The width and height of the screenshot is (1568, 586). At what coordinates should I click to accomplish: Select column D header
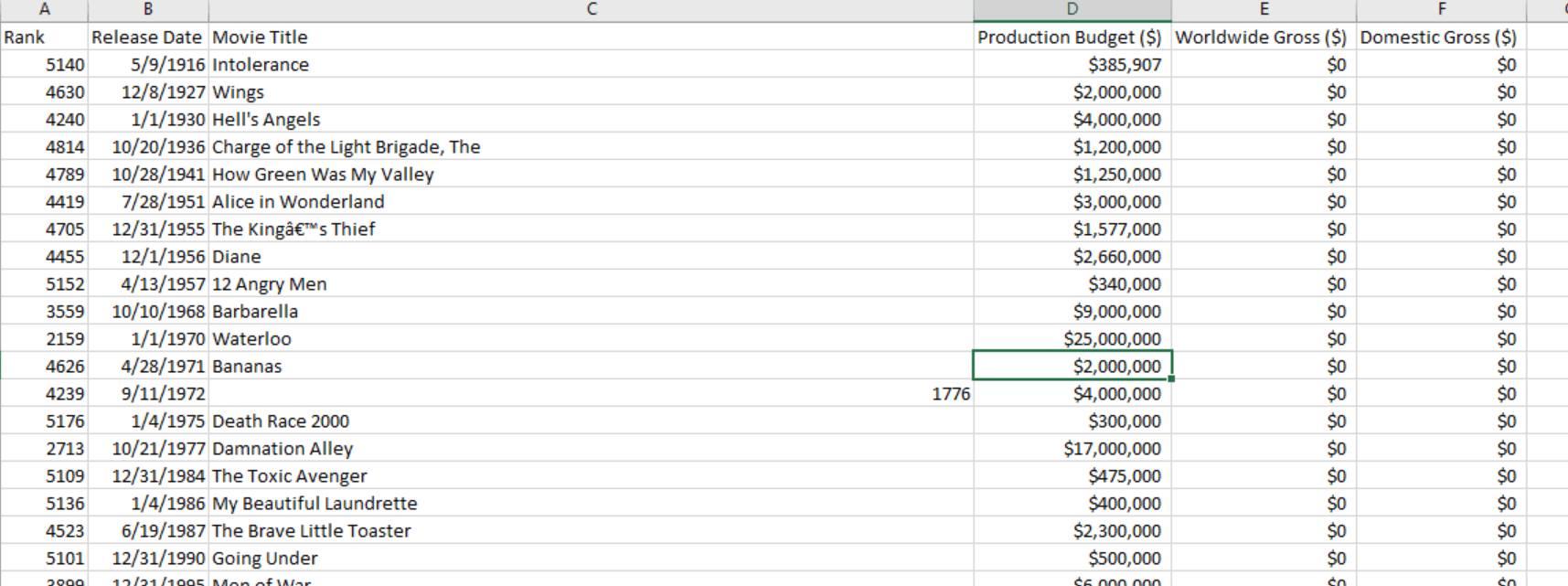click(1072, 10)
